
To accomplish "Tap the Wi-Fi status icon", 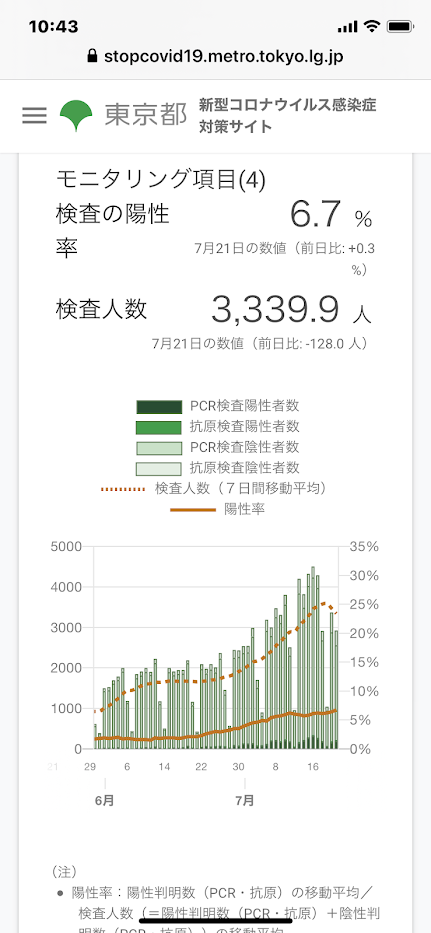I will (x=372, y=27).
